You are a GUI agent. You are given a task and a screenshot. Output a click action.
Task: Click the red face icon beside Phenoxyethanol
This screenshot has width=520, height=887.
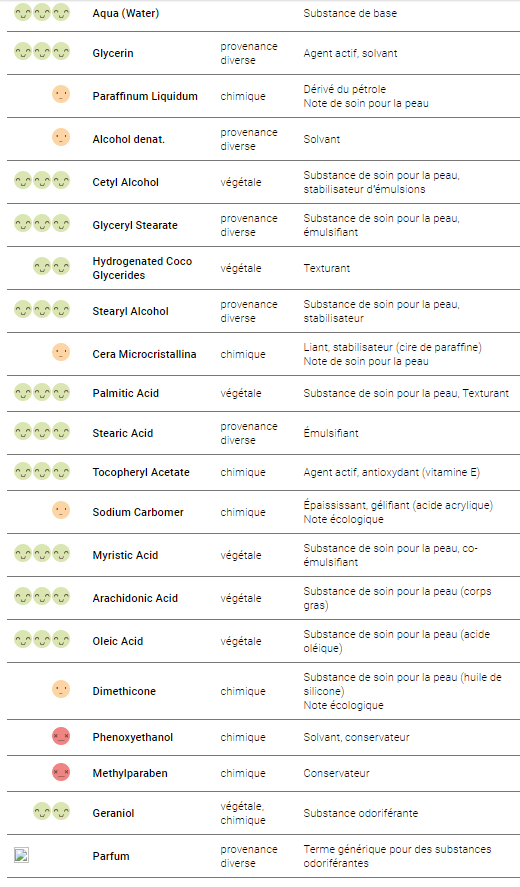coord(61,737)
